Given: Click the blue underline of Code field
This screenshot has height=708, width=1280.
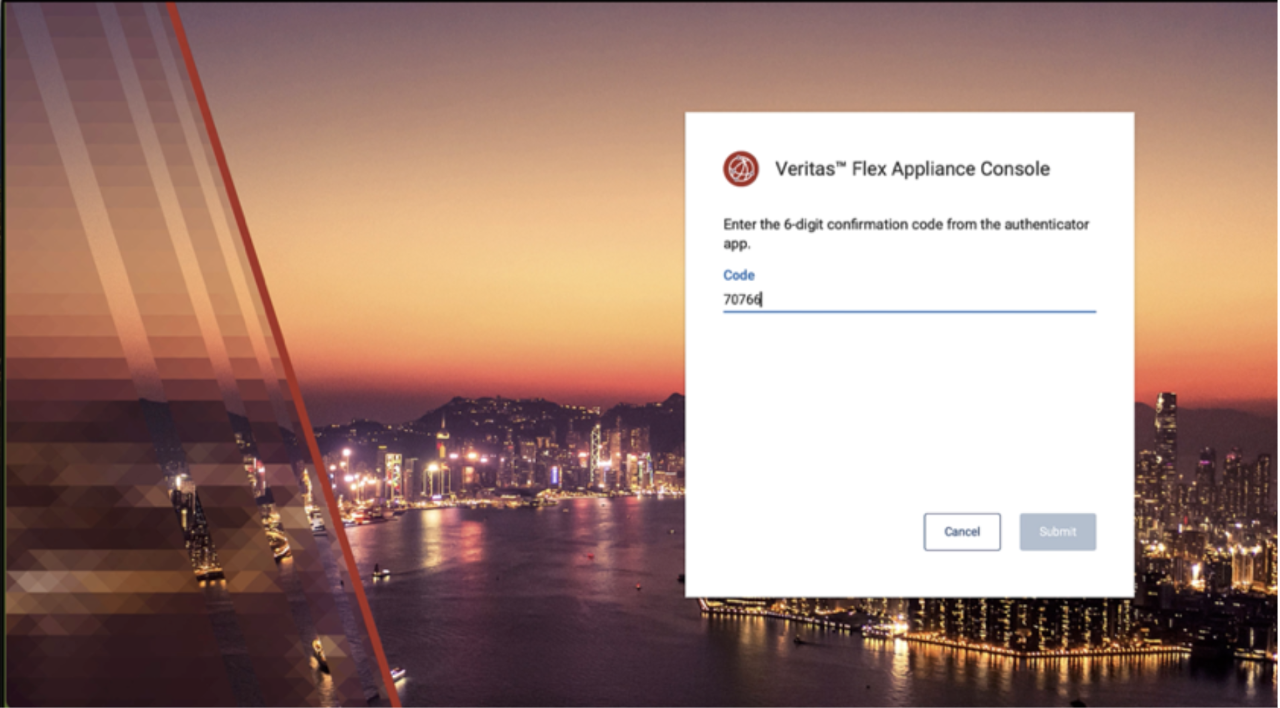Looking at the screenshot, I should pyautogui.click(x=909, y=311).
